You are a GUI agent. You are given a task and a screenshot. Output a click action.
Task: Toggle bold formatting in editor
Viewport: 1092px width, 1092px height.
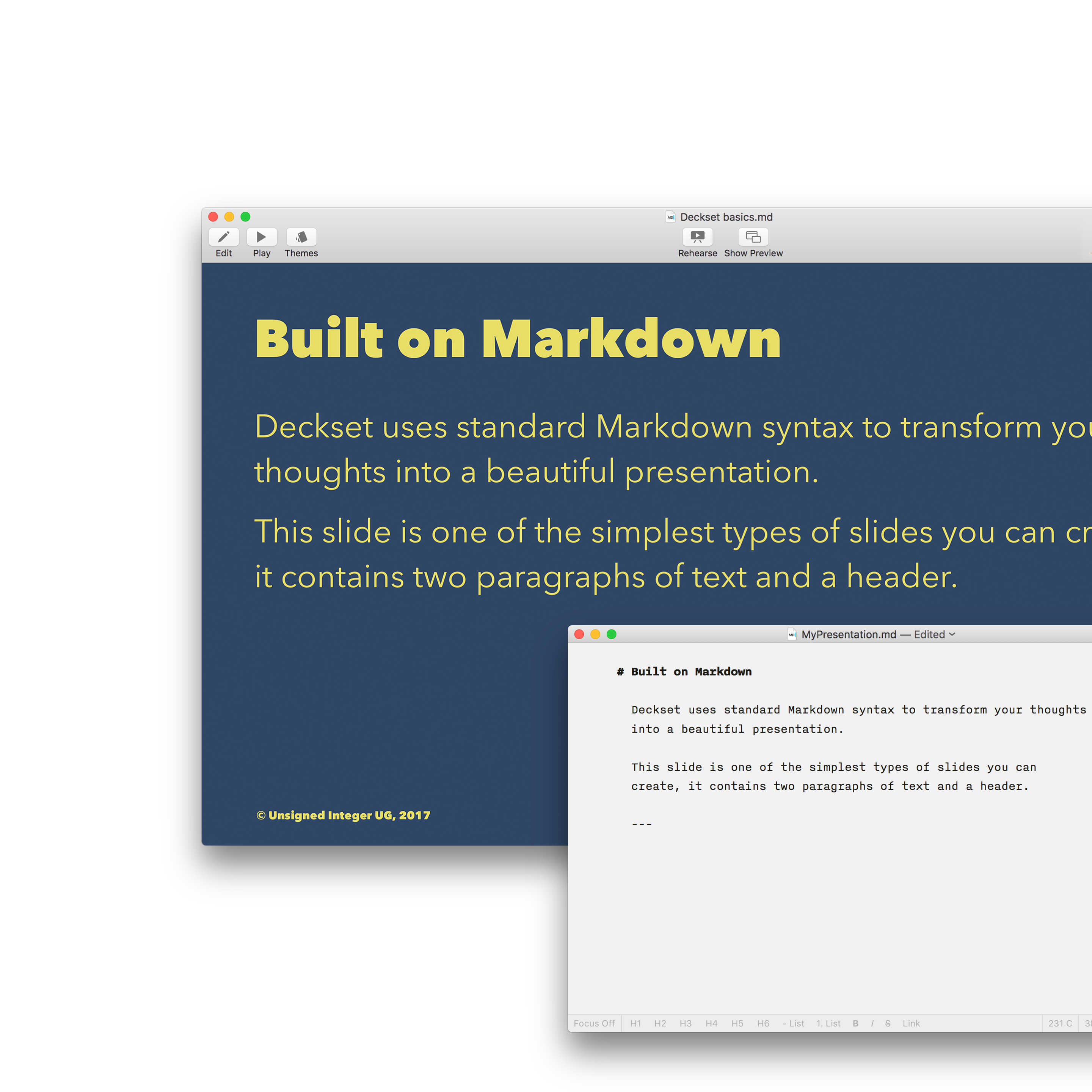tap(855, 1024)
